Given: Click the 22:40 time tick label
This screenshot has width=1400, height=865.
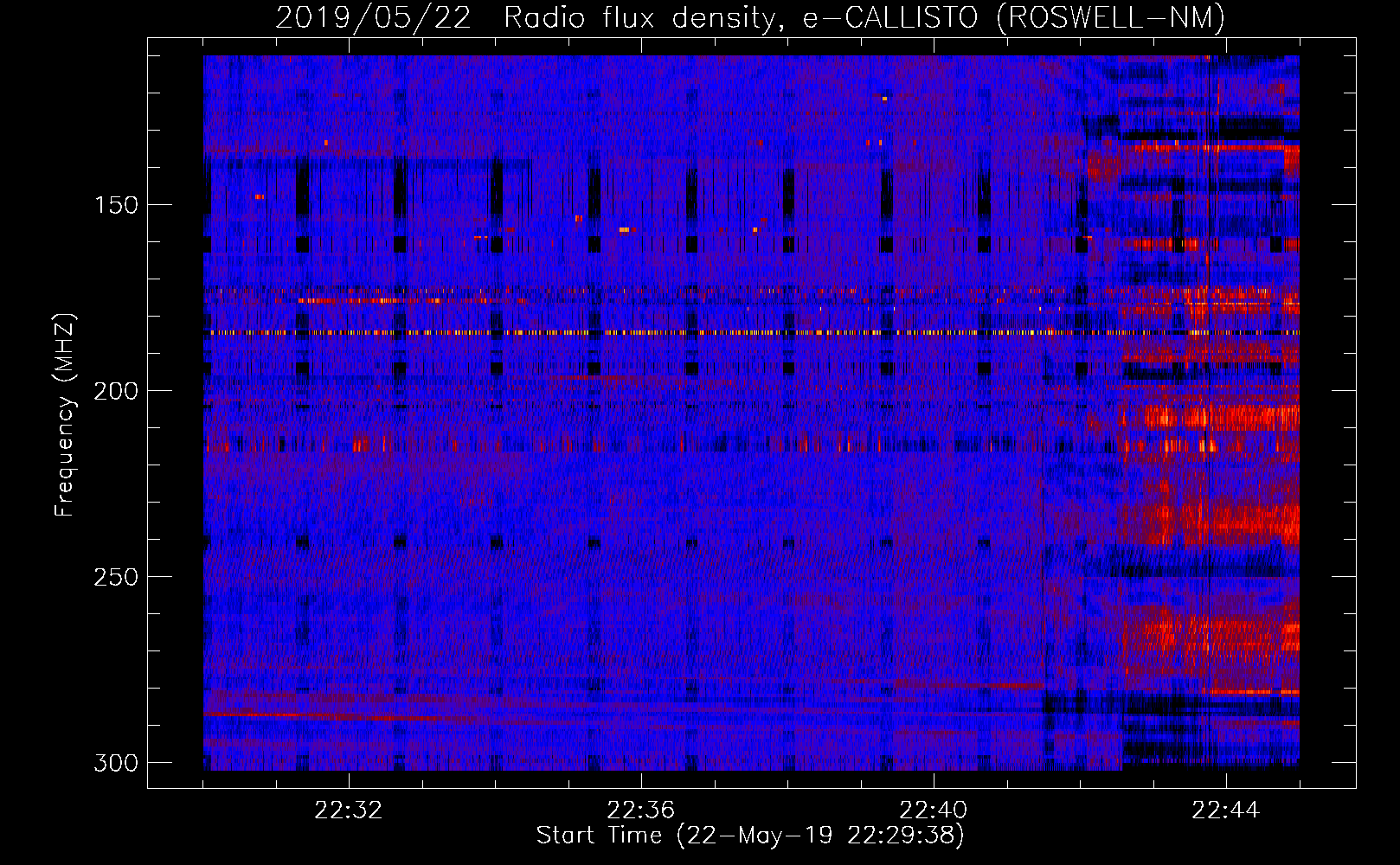Looking at the screenshot, I should click(934, 810).
